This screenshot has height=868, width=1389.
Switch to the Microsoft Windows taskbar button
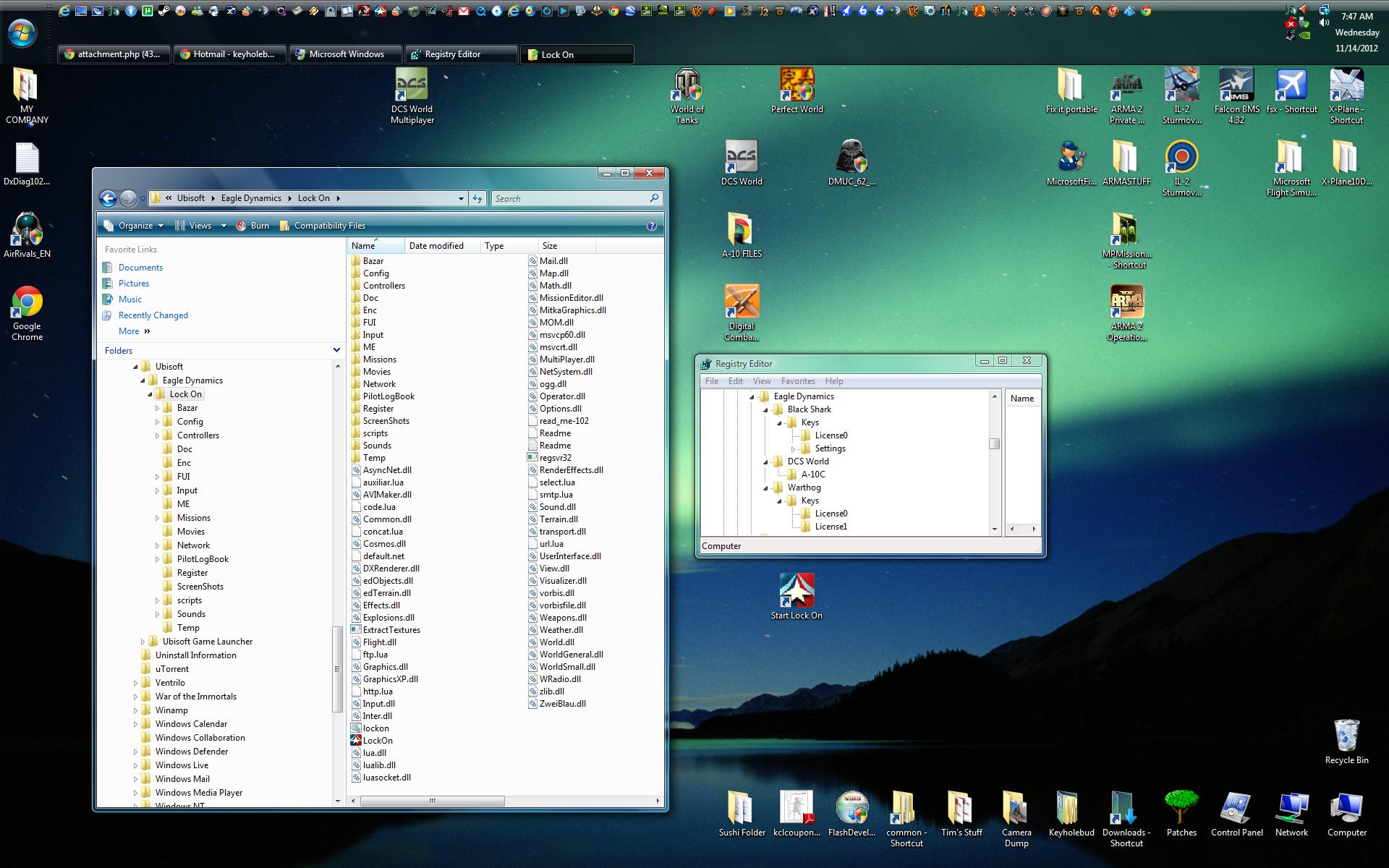point(346,54)
